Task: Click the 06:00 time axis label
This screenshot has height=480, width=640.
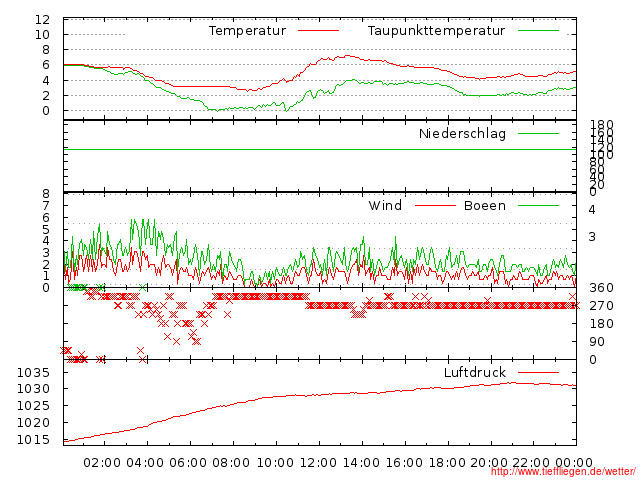Action: pos(188,463)
